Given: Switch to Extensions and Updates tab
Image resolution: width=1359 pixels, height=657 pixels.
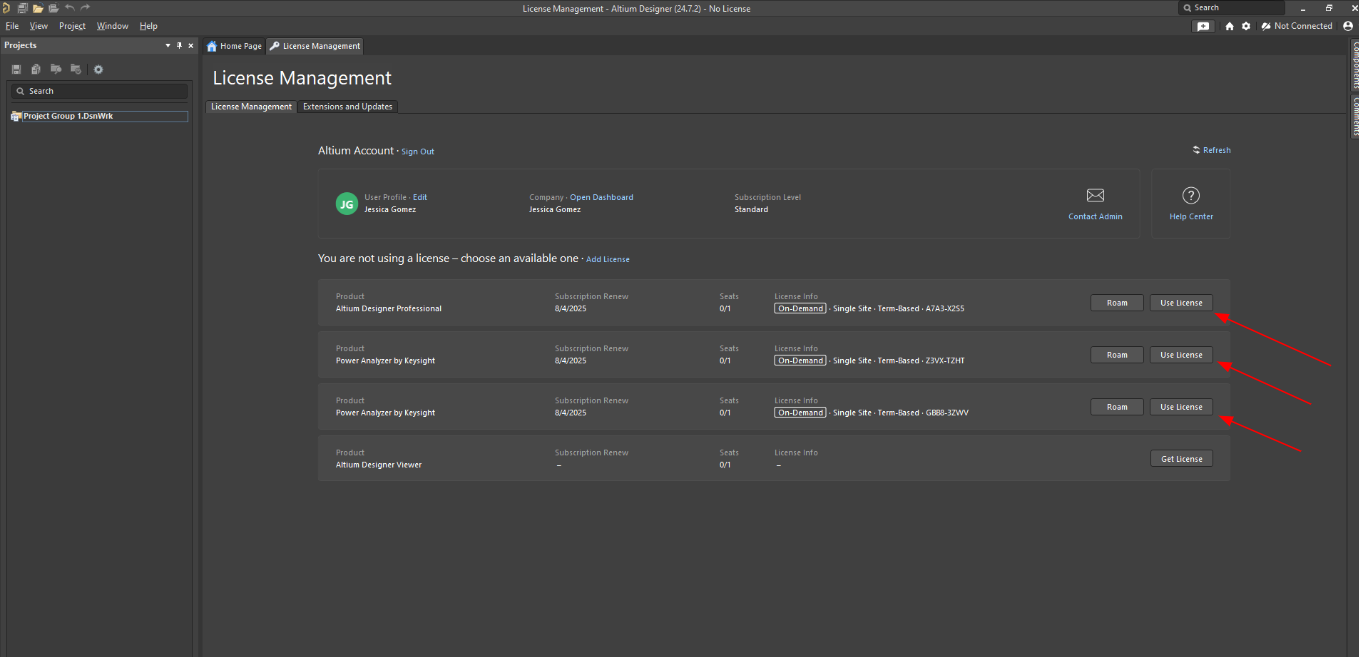Looking at the screenshot, I should click(348, 106).
